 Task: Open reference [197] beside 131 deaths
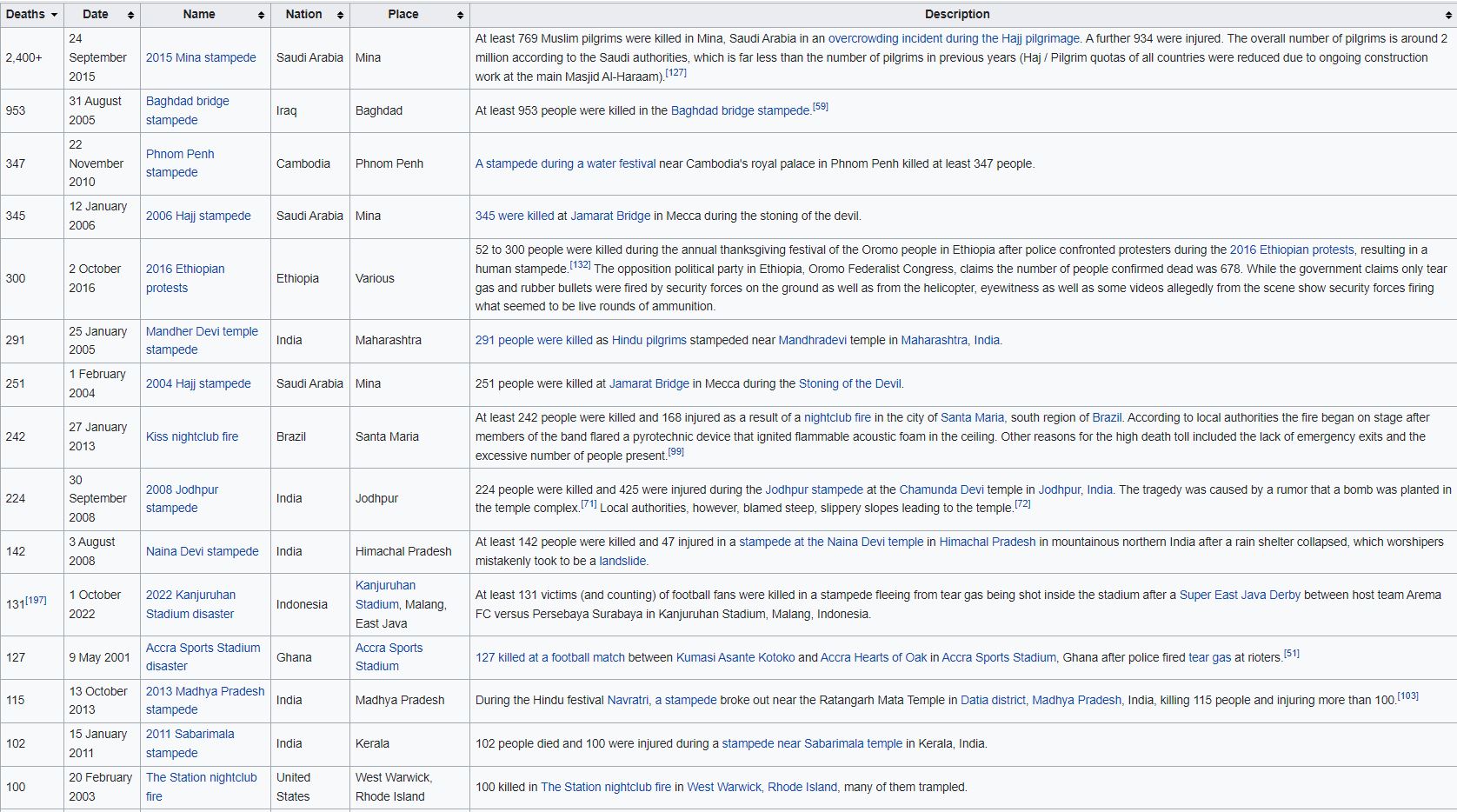tap(36, 600)
